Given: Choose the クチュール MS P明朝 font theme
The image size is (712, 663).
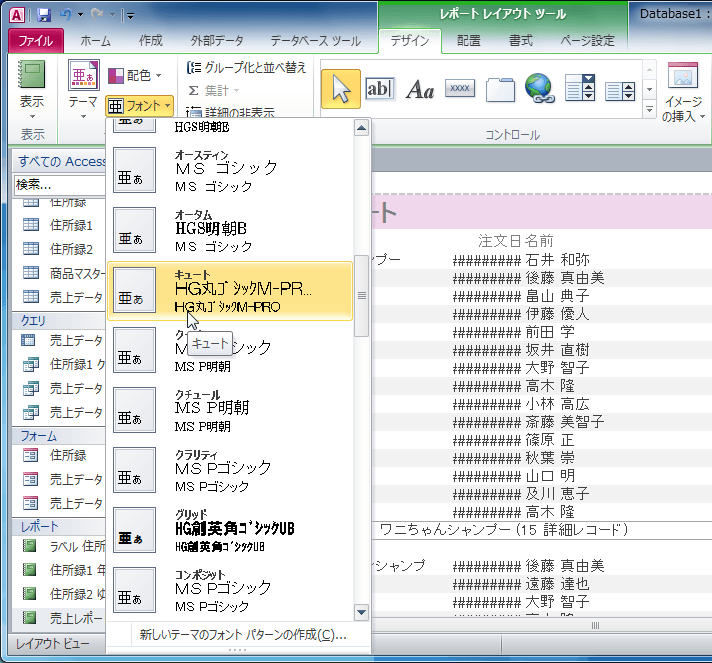Looking at the screenshot, I should tap(230, 410).
